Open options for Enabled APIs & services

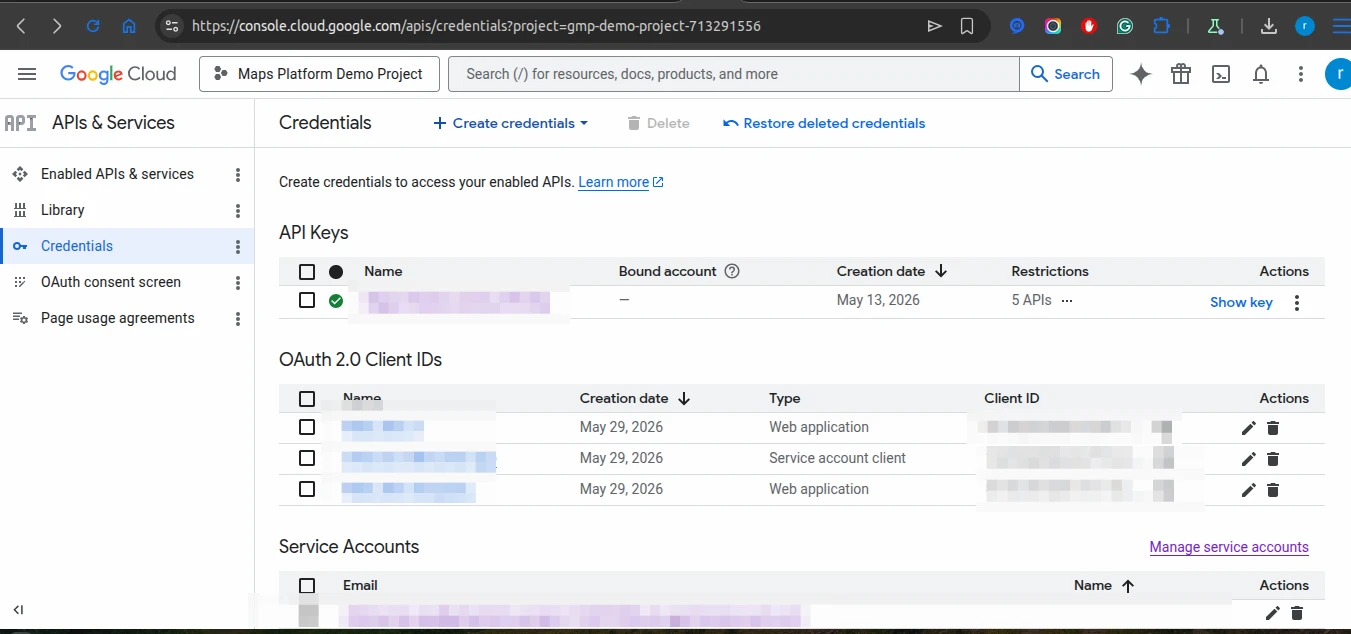(238, 175)
